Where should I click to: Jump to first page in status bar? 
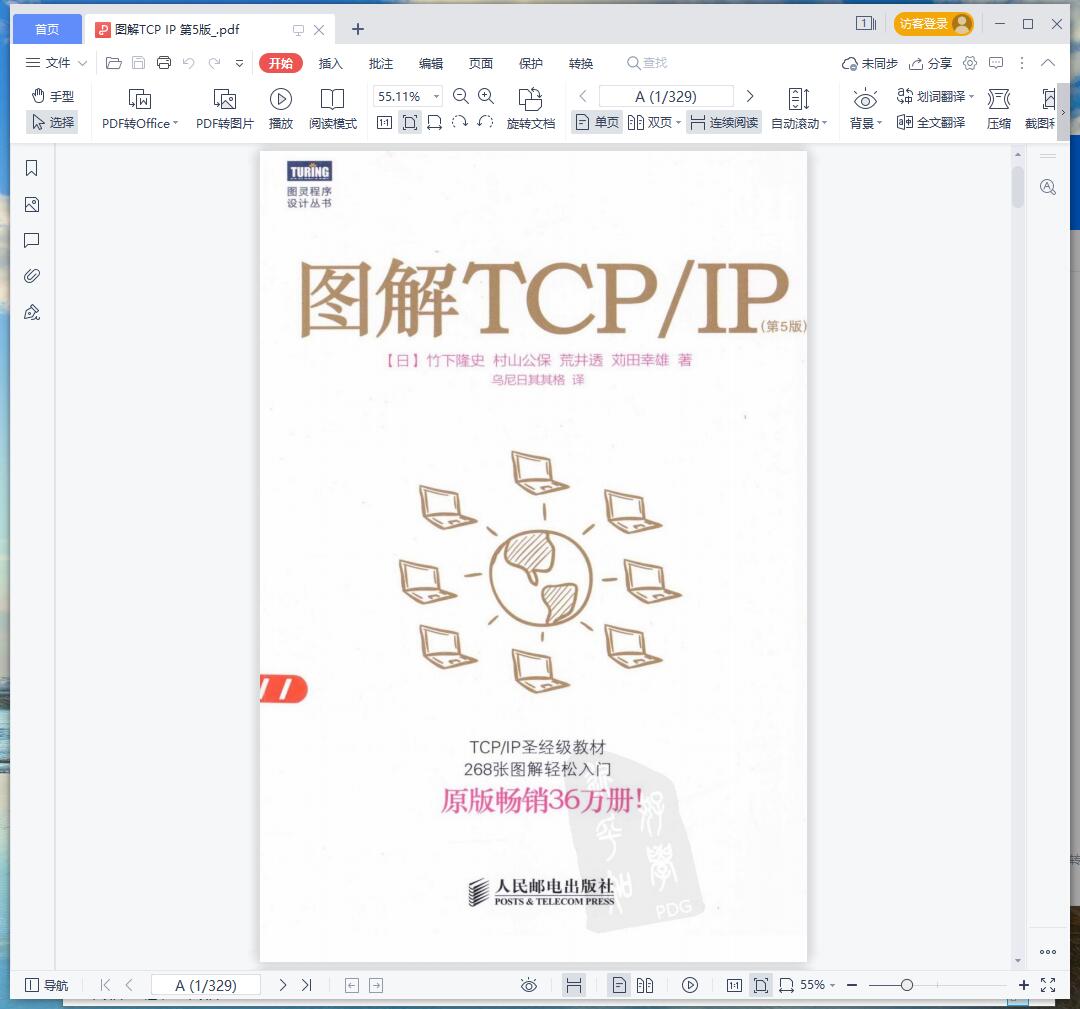pyautogui.click(x=105, y=985)
